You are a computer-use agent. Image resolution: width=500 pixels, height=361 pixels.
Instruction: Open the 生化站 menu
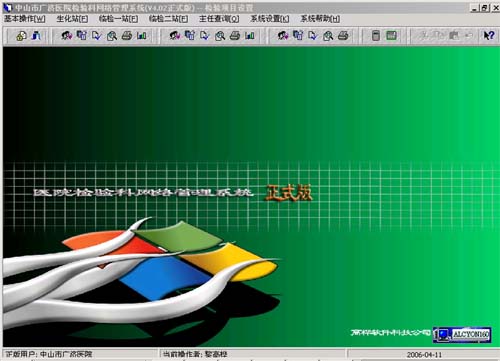click(x=72, y=19)
